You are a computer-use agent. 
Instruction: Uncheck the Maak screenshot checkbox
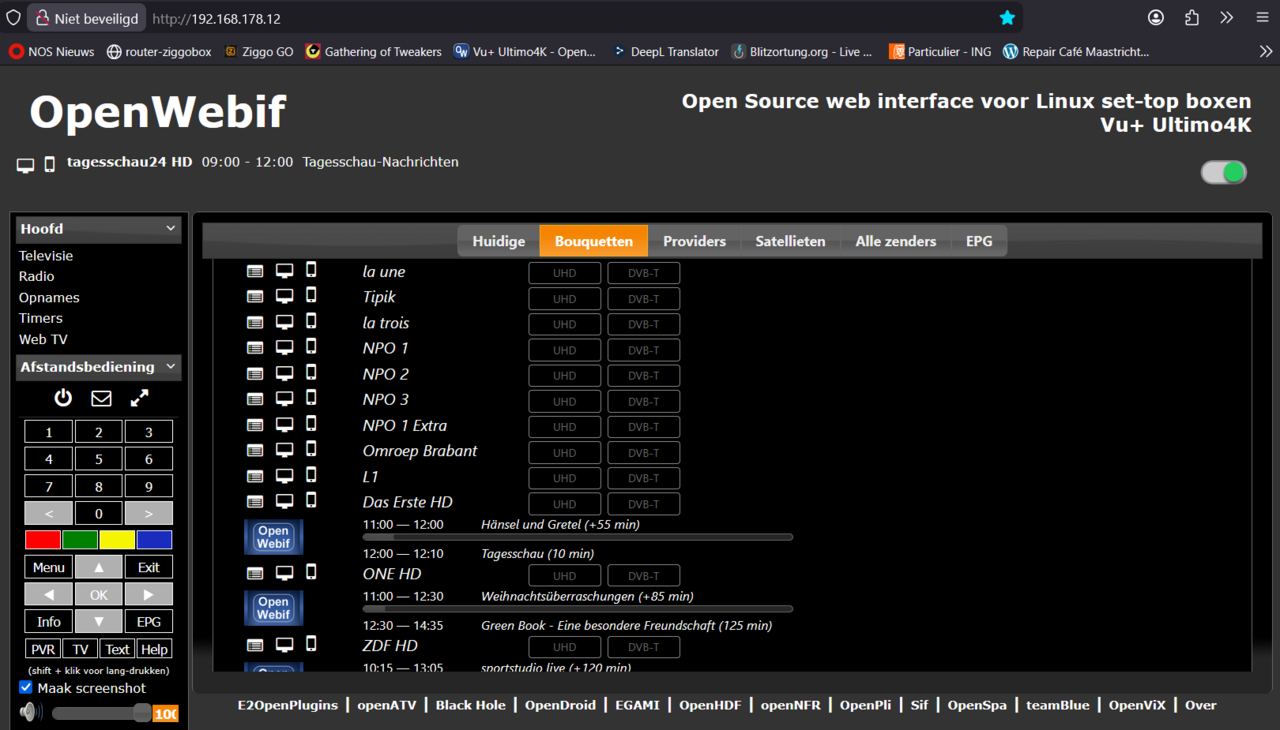(x=25, y=687)
